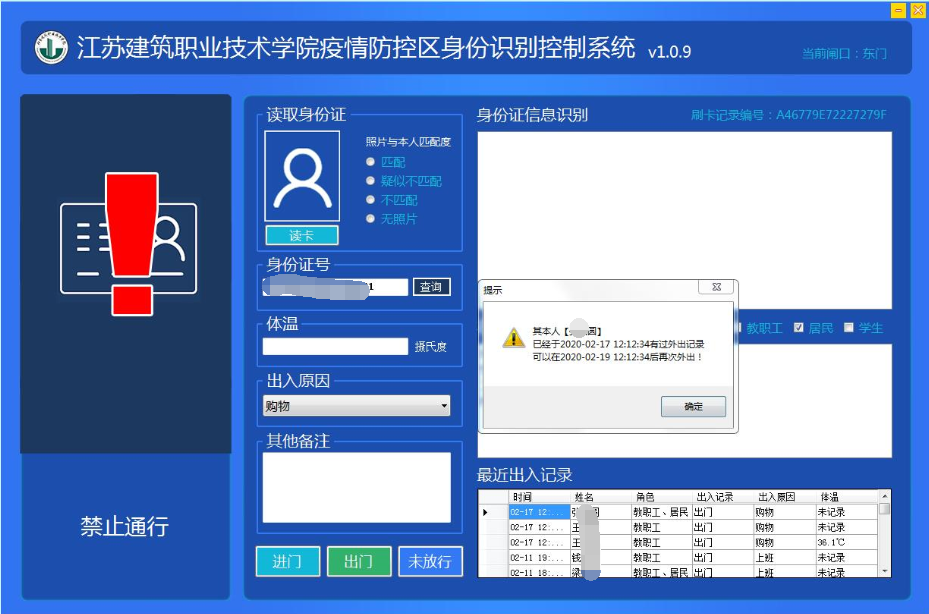Open the 出入原因 dropdown showing 购物
Image resolution: width=929 pixels, height=614 pixels.
tap(356, 406)
